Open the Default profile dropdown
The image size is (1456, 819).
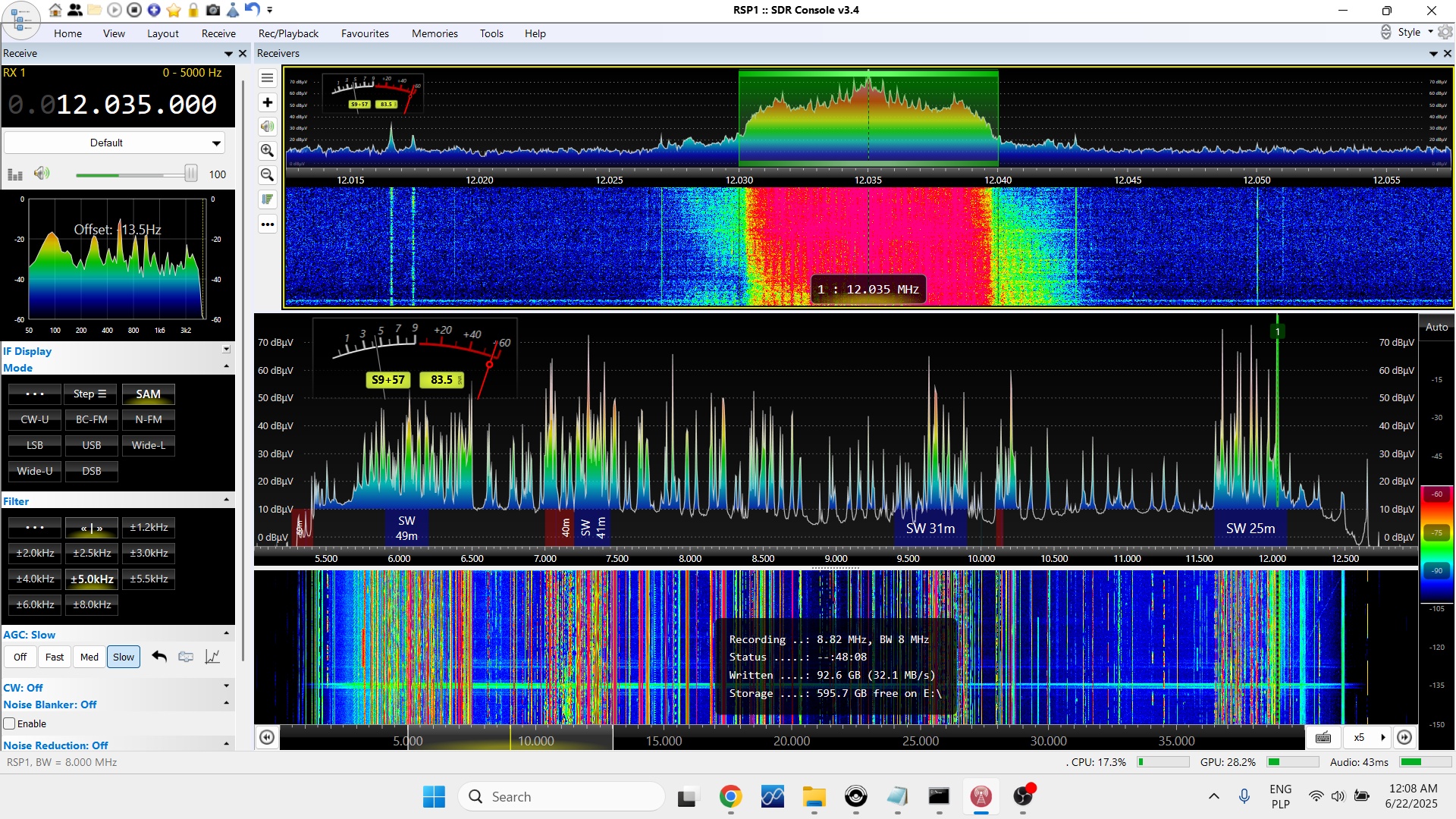click(115, 143)
